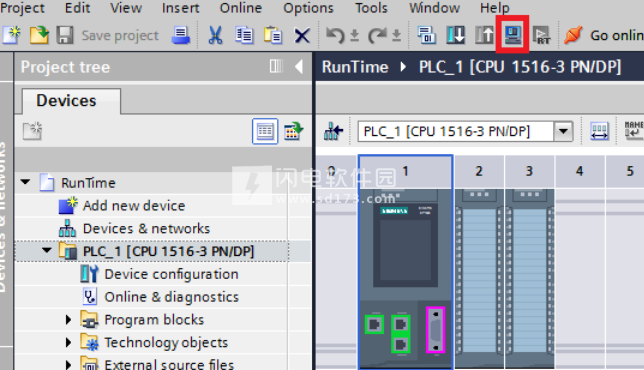Image resolution: width=644 pixels, height=370 pixels.
Task: Expand the Program blocks folder
Action: pos(68,319)
